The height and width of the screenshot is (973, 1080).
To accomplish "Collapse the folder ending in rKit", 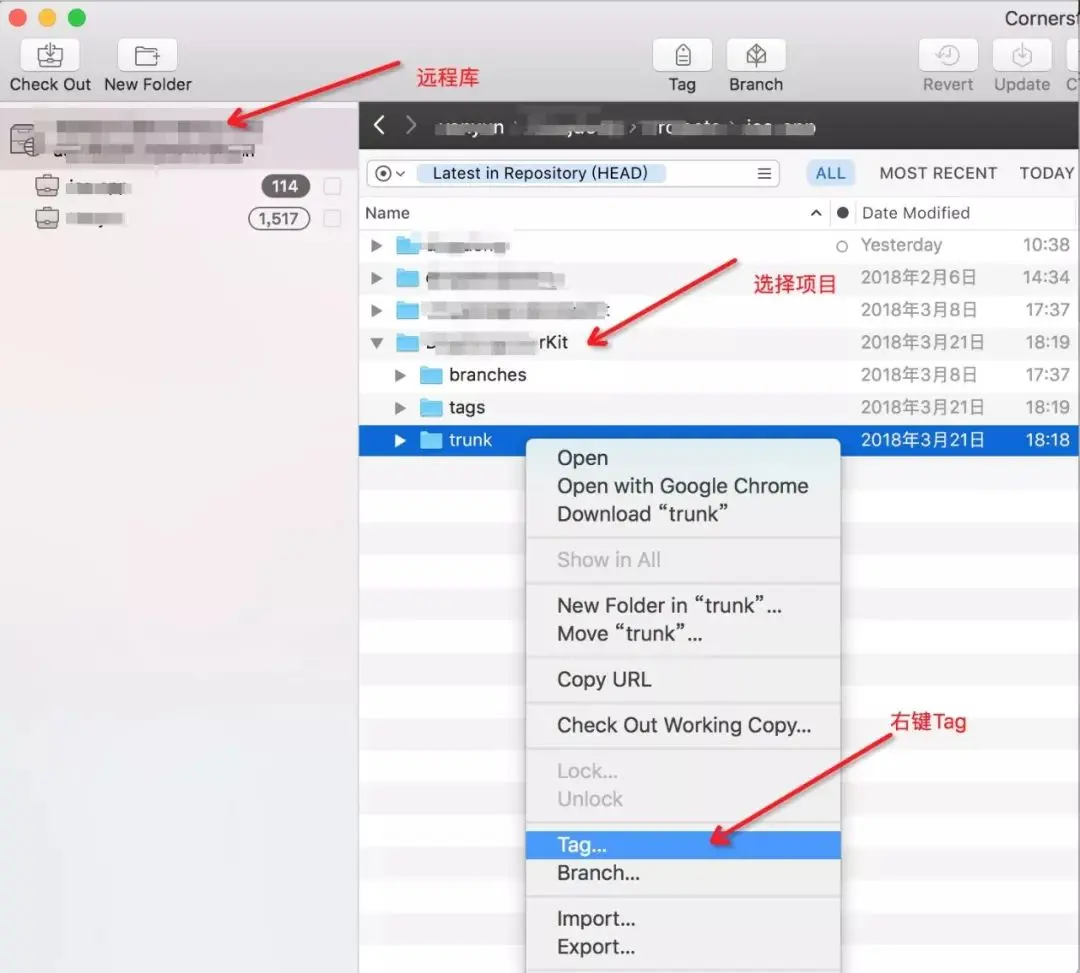I will (377, 343).
